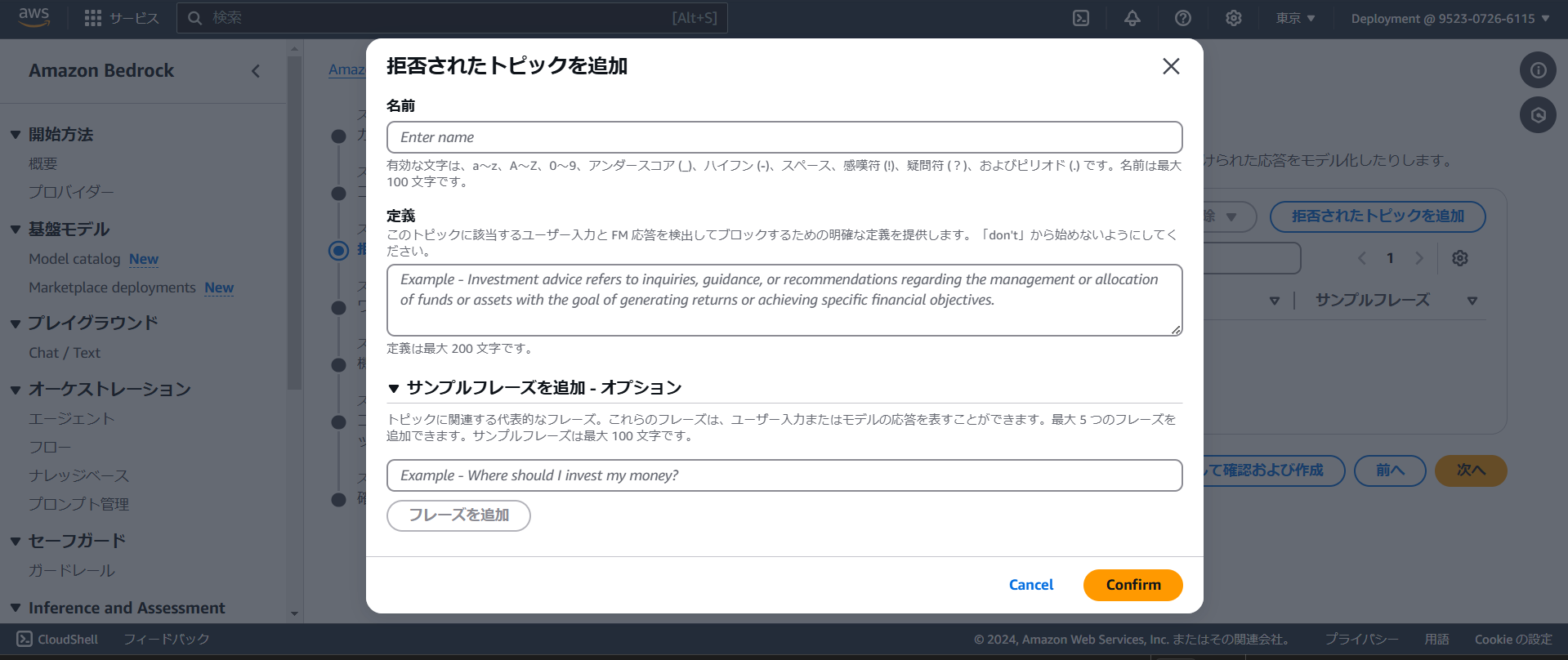Collapse the 開始方法 section
Screen dimensions: 1568x660
click(x=15, y=135)
